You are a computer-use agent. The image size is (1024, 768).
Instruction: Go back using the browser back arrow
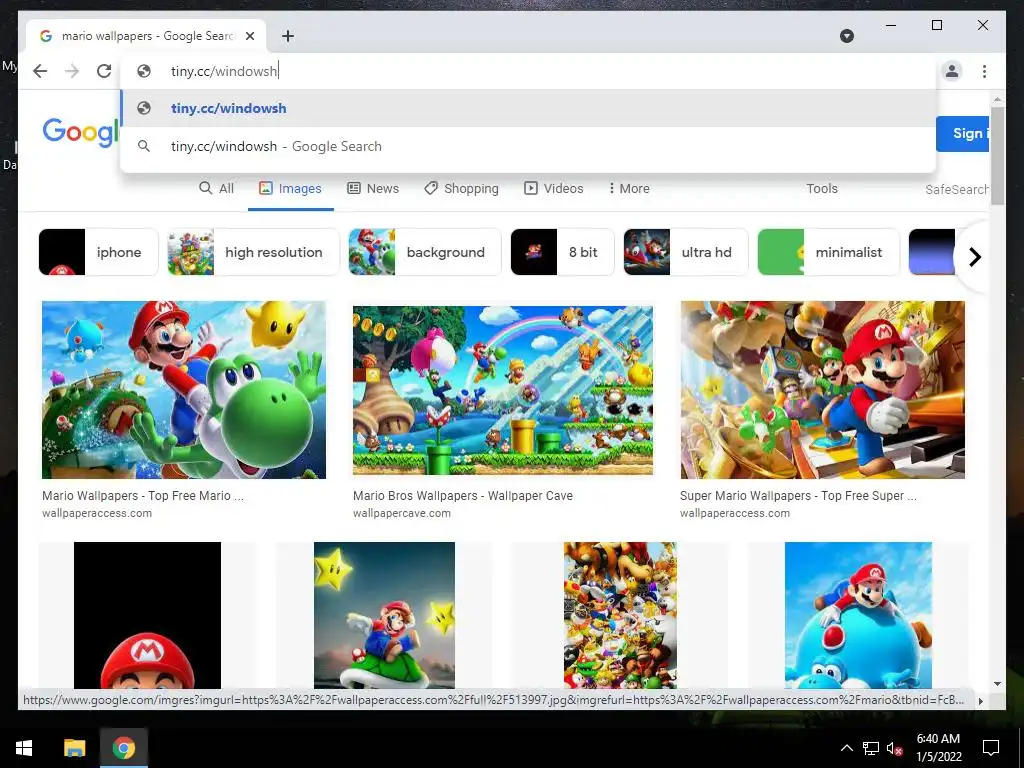coord(40,71)
